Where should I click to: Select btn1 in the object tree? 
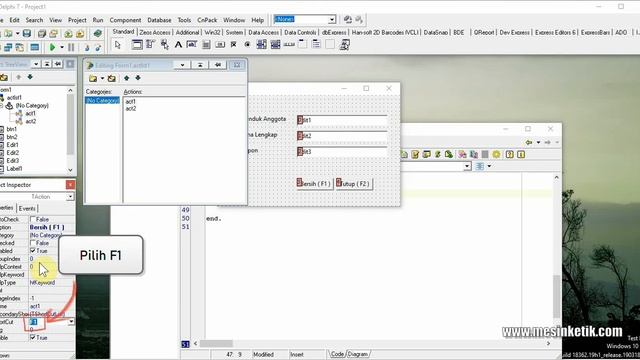pos(11,129)
